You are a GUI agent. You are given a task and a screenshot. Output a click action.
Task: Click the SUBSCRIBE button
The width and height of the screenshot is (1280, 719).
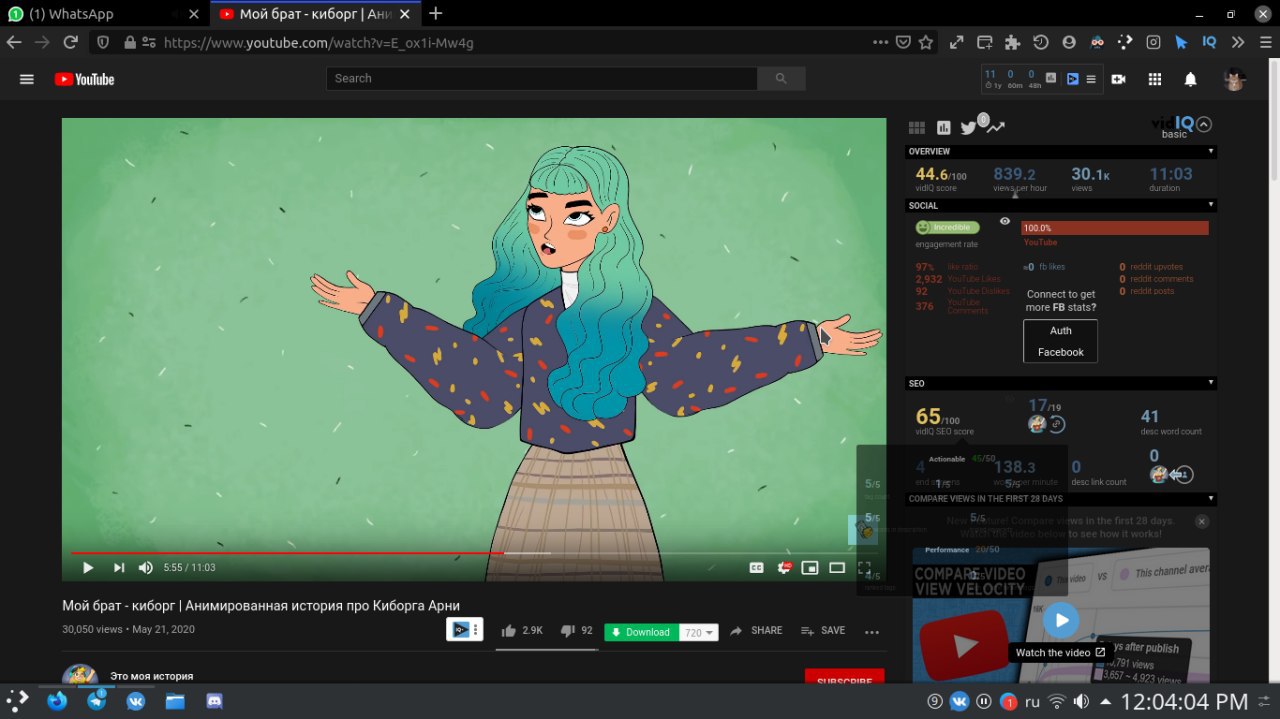(845, 677)
